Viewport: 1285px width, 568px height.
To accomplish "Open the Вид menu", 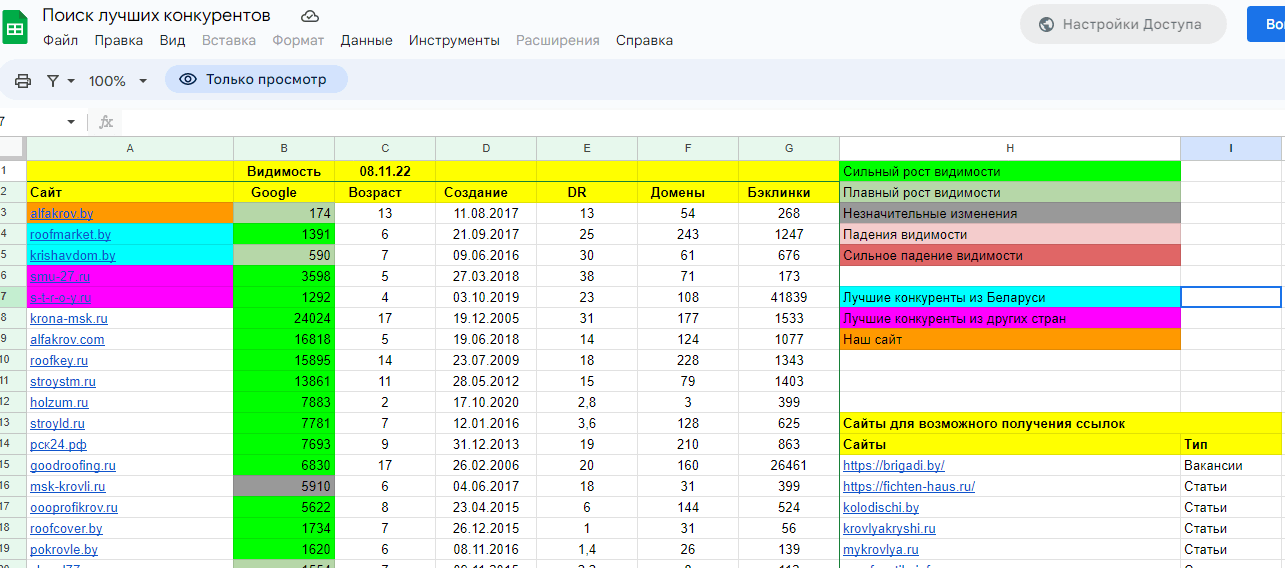I will (x=172, y=40).
